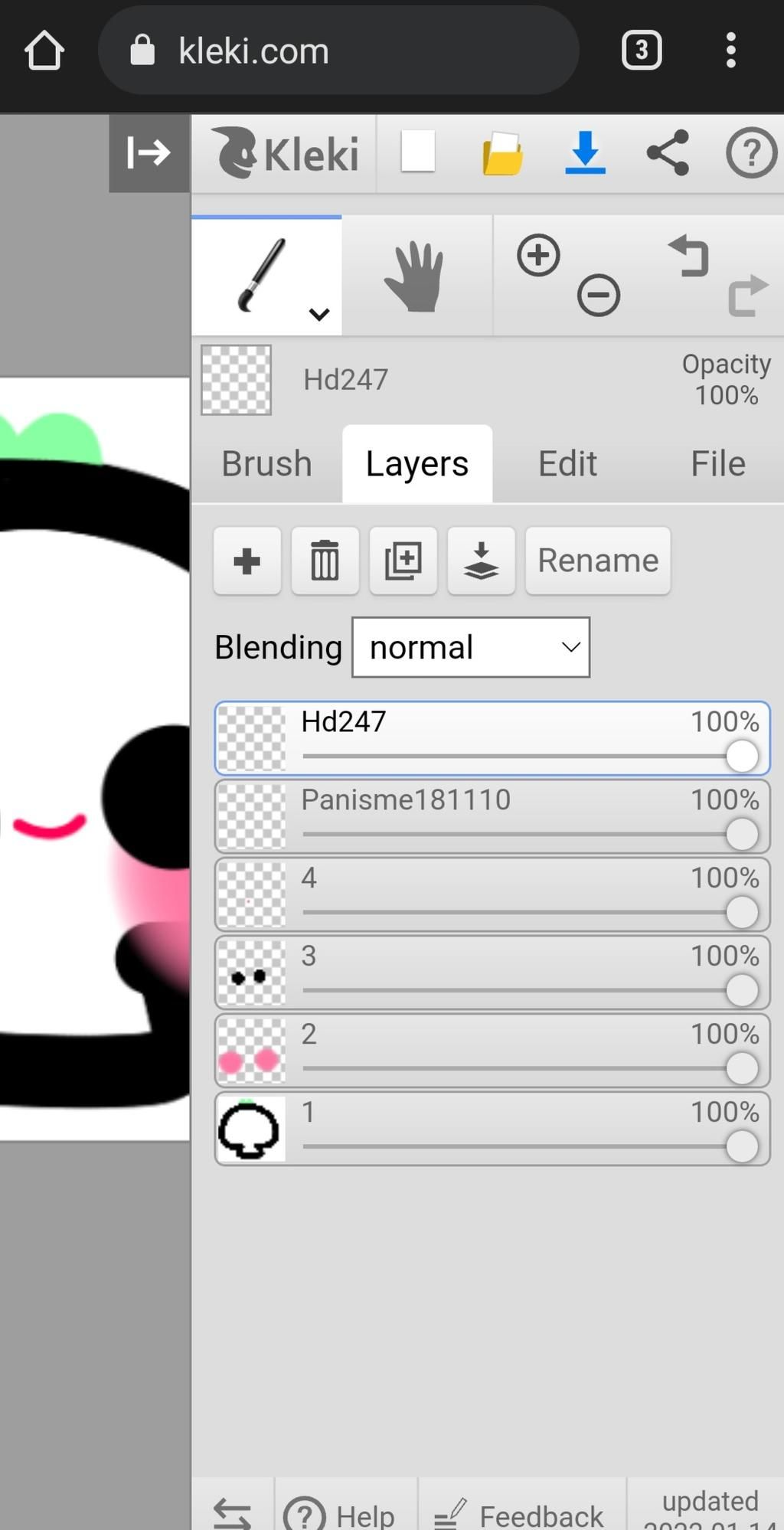Duplicate the selected layer
Screen dimensions: 784x1530
403,561
